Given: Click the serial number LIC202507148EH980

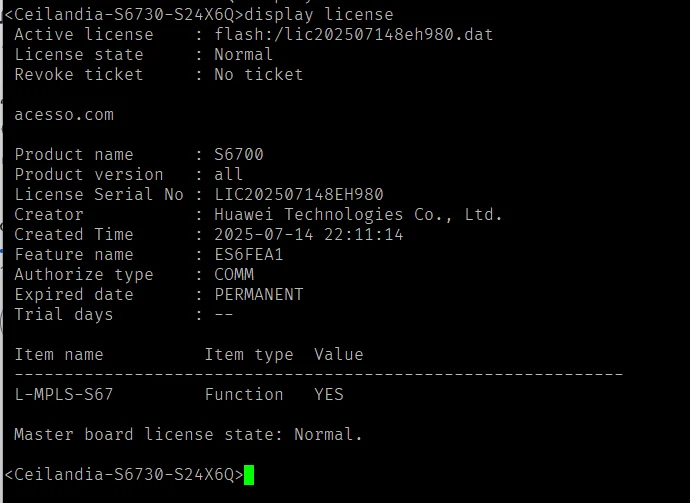Looking at the screenshot, I should coord(299,195).
